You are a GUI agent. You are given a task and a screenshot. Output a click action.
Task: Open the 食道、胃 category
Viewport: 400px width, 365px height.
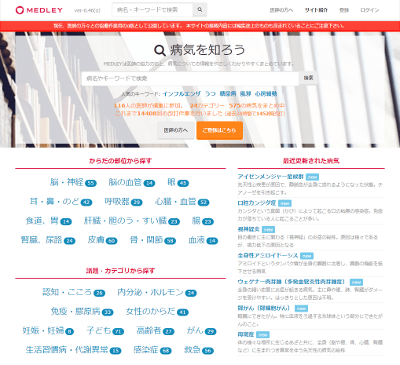click(49, 221)
